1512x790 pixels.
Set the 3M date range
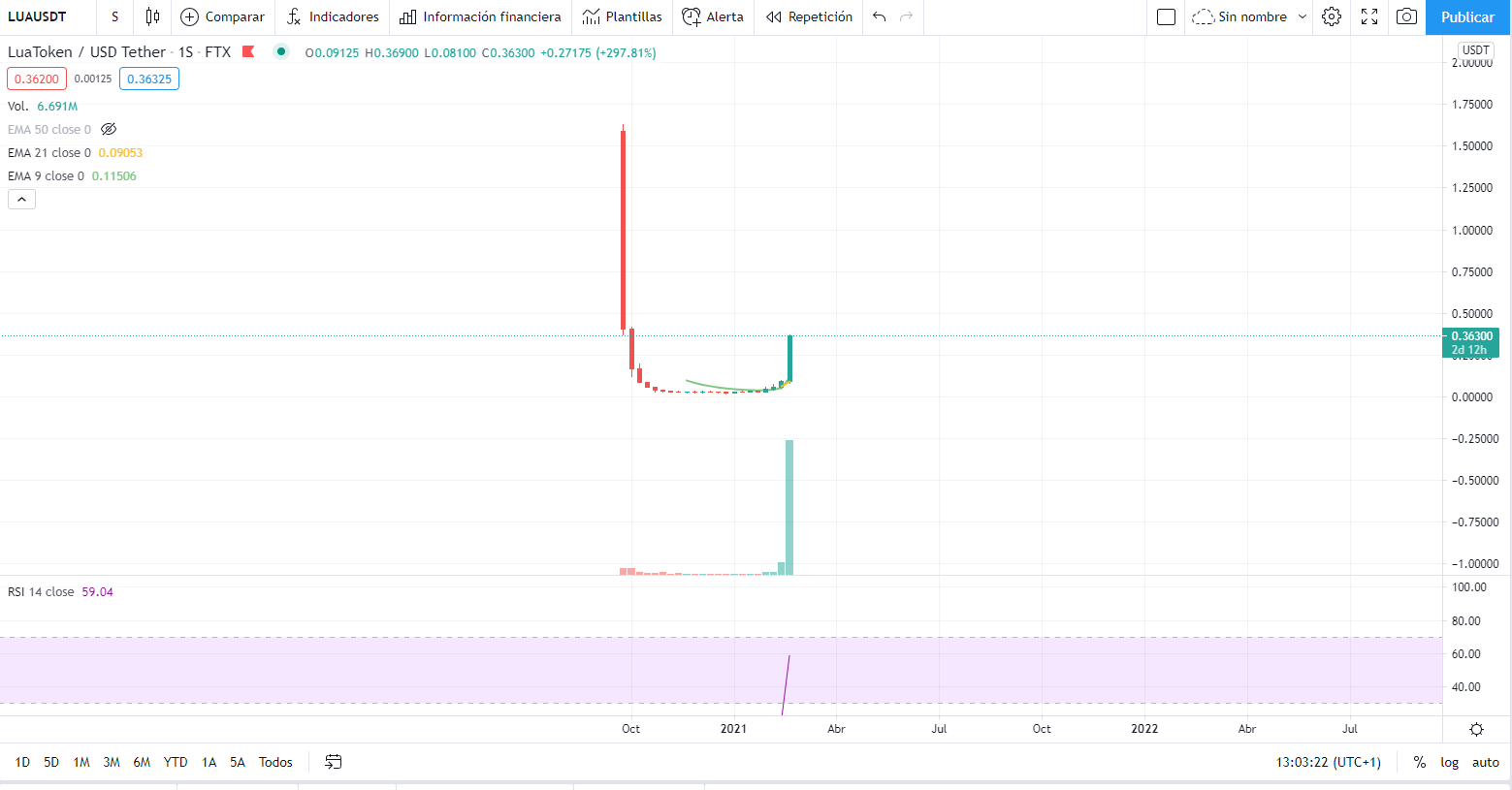point(112,762)
